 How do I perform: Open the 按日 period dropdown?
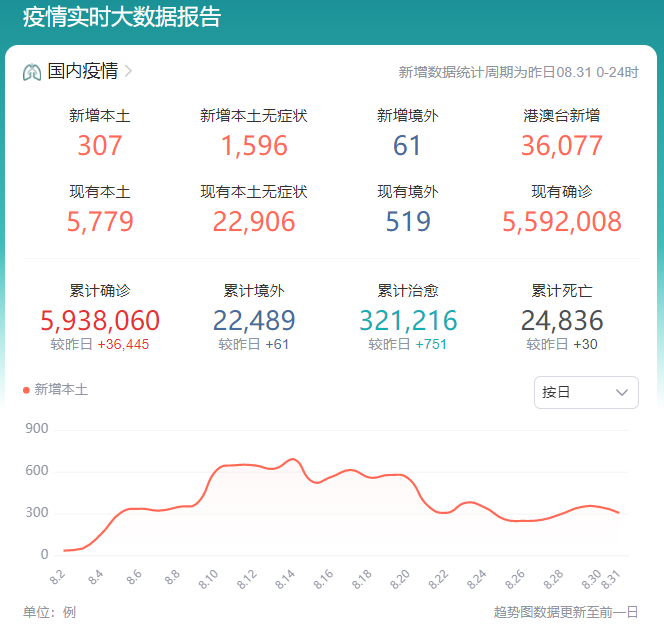(x=586, y=392)
